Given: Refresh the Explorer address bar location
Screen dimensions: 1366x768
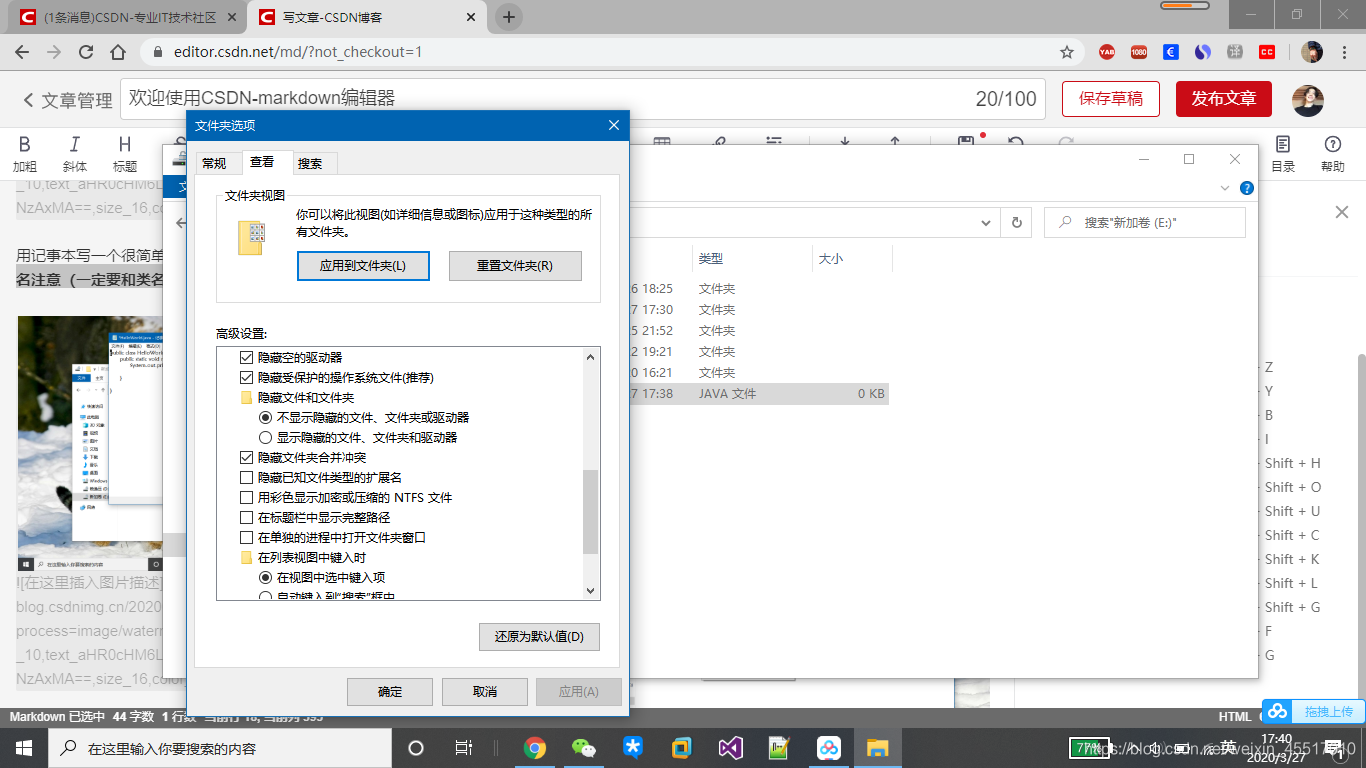Looking at the screenshot, I should (1017, 223).
